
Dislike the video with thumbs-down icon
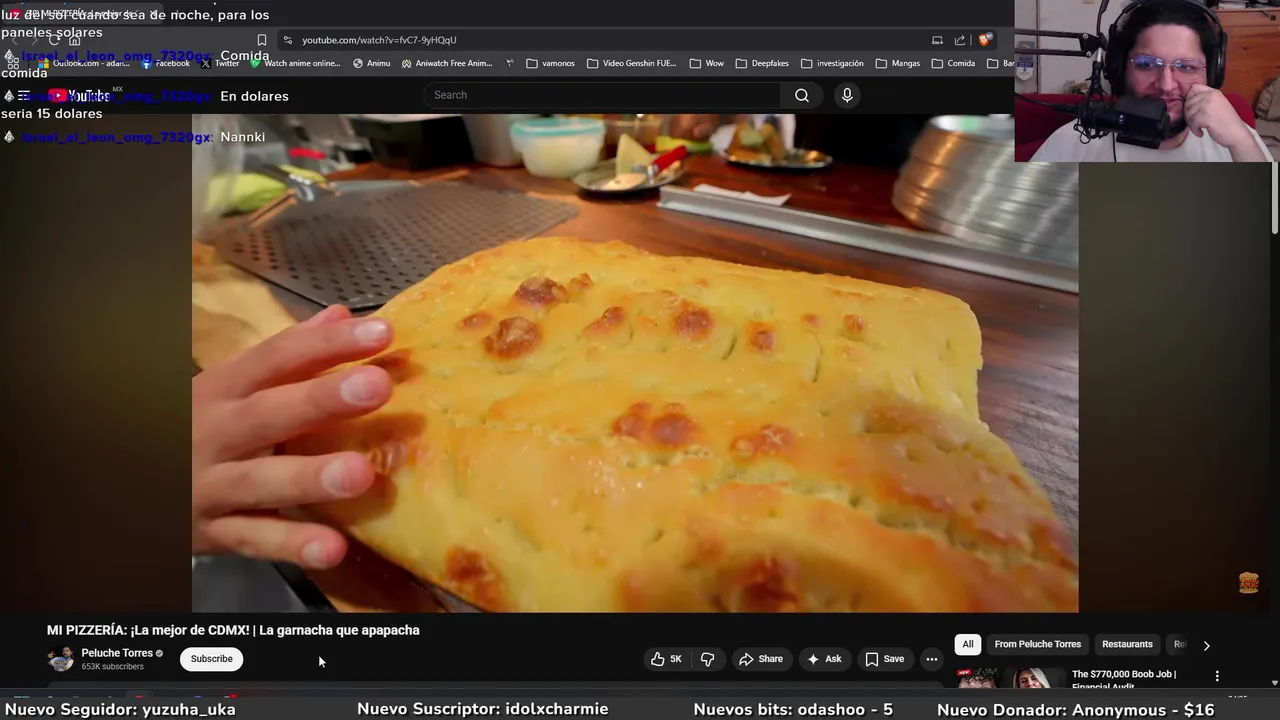708,659
